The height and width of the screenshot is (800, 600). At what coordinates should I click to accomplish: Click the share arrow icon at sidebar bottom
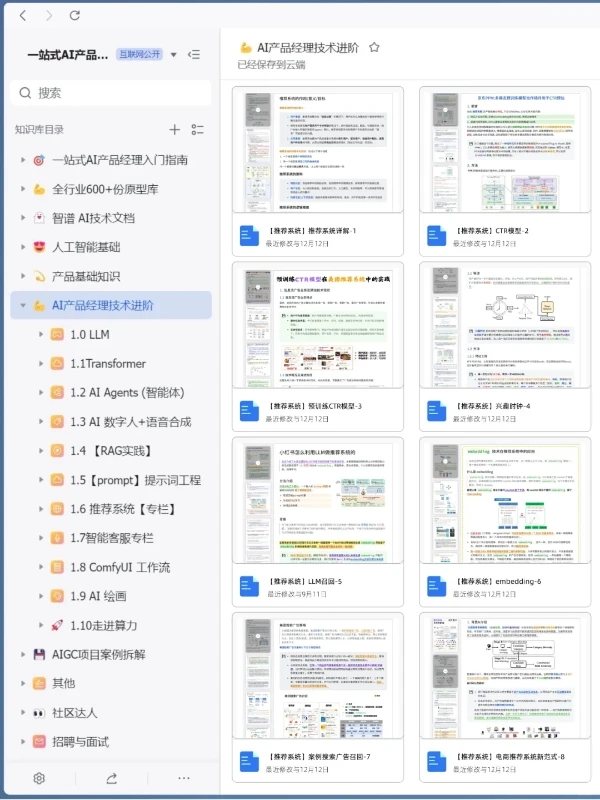tap(112, 778)
